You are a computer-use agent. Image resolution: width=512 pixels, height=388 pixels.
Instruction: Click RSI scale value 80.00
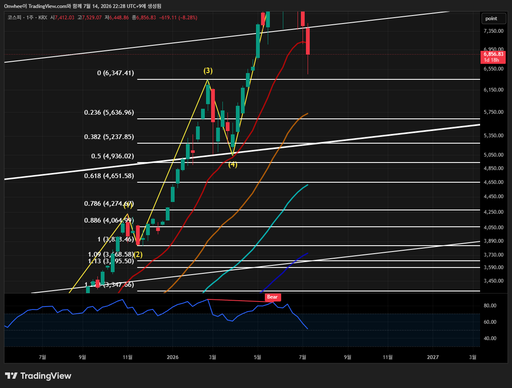click(x=490, y=305)
